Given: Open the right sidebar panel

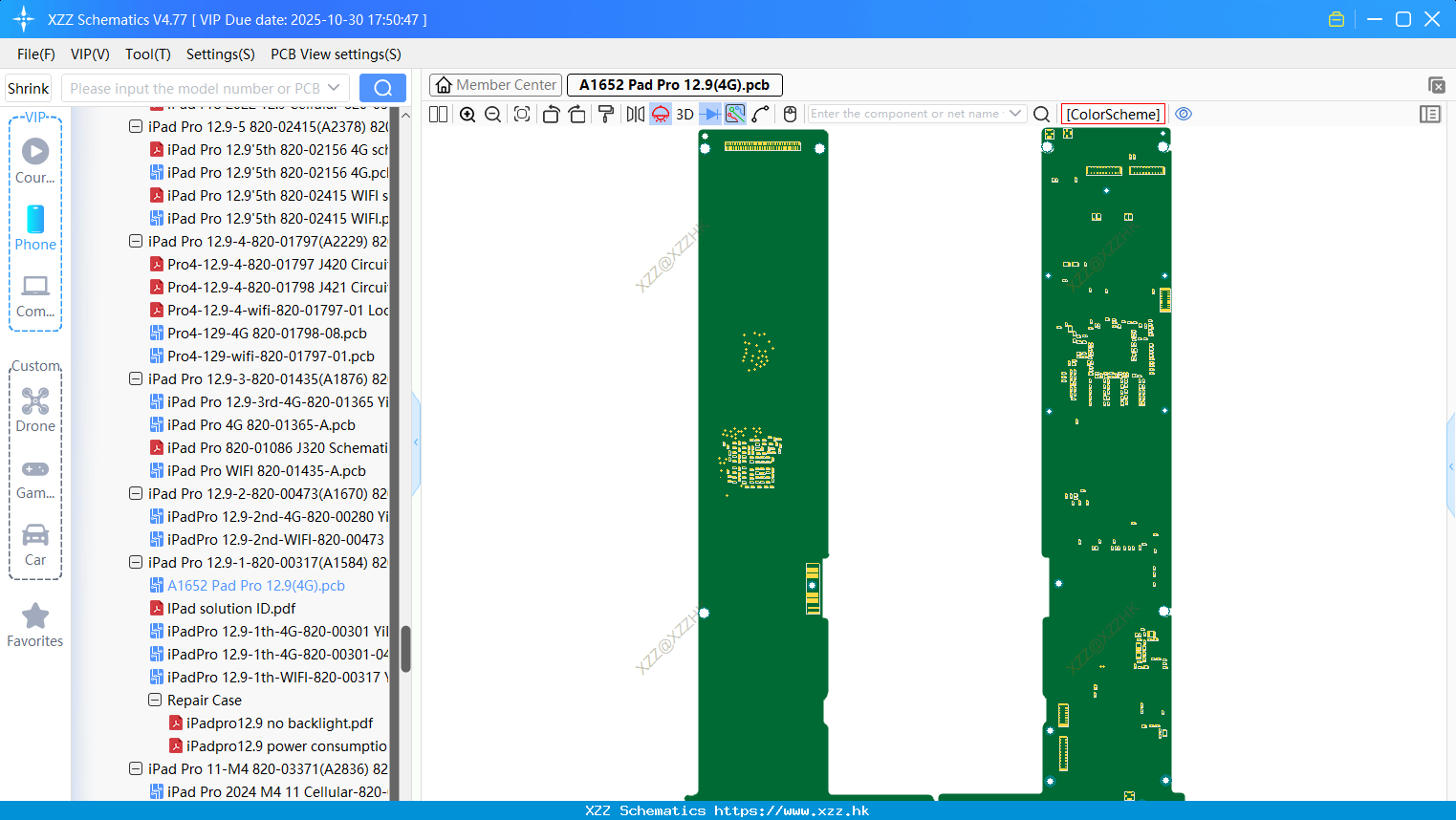Looking at the screenshot, I should [1430, 115].
